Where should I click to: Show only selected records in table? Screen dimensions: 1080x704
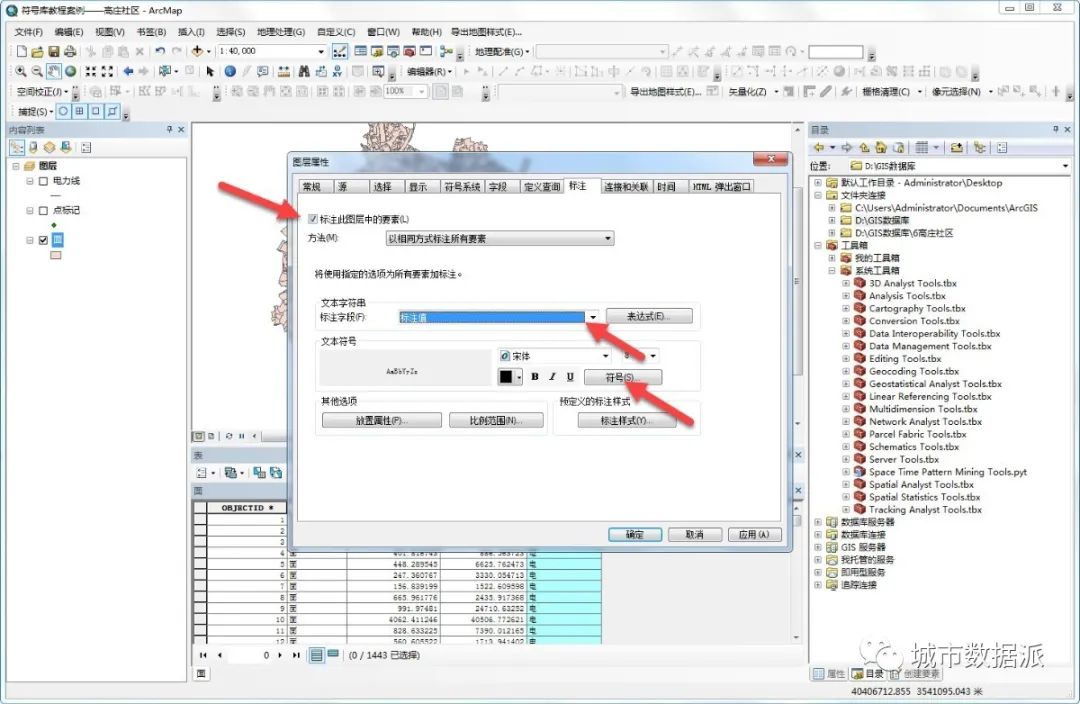[333, 654]
